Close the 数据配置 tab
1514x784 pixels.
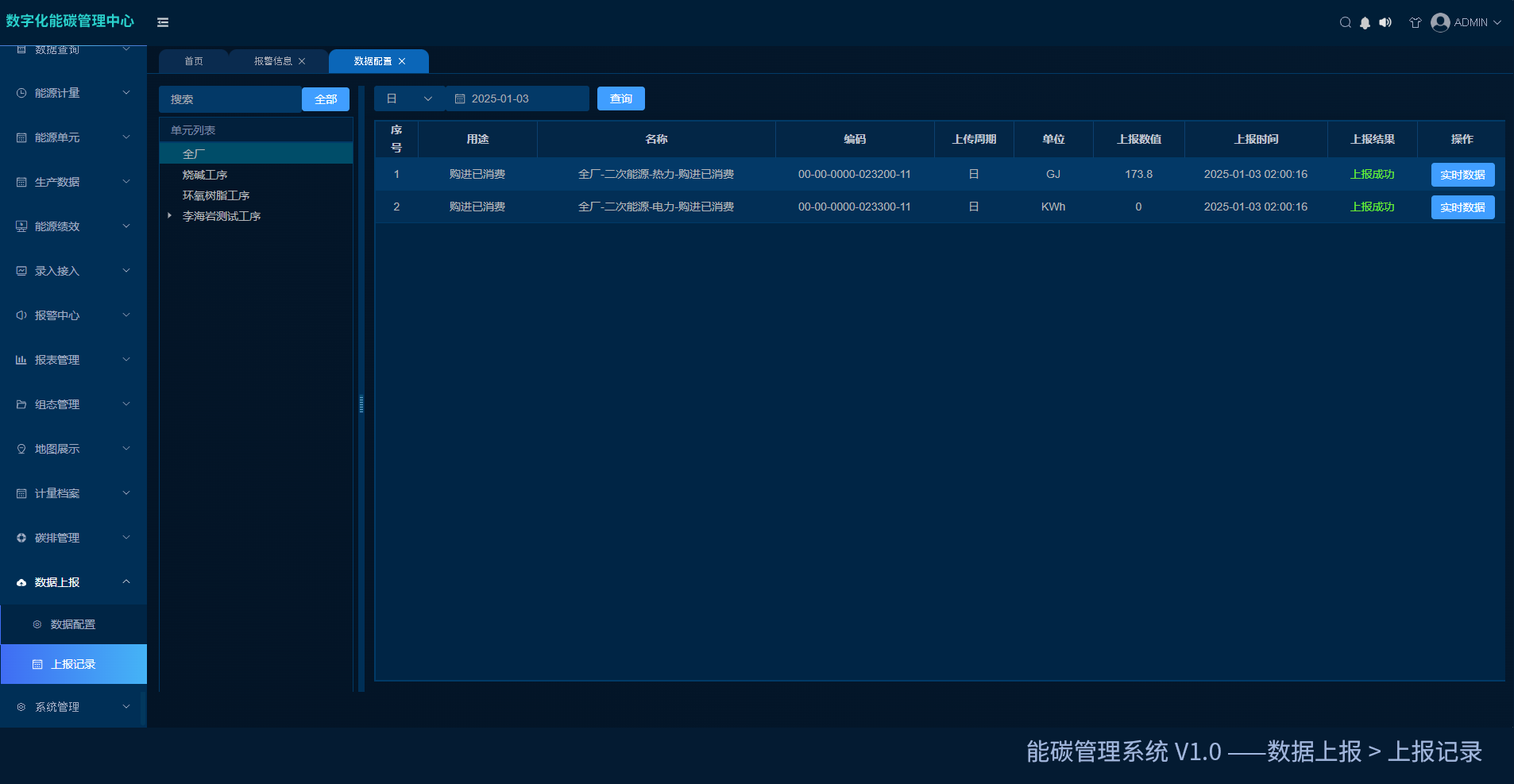402,61
